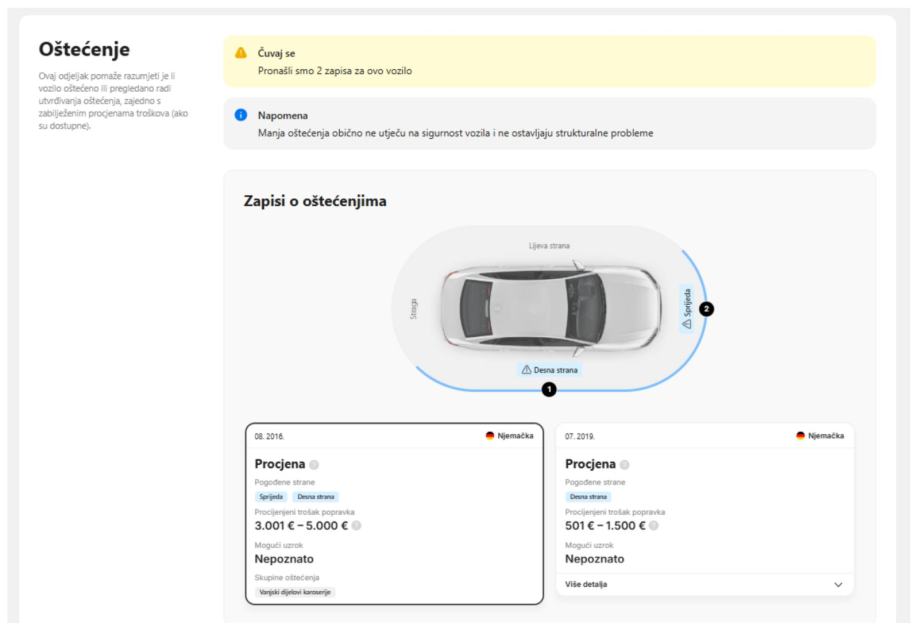Viewport: 919px width, 639px height.
Task: Click damage marker number 2 on car diagram
Action: tap(707, 309)
